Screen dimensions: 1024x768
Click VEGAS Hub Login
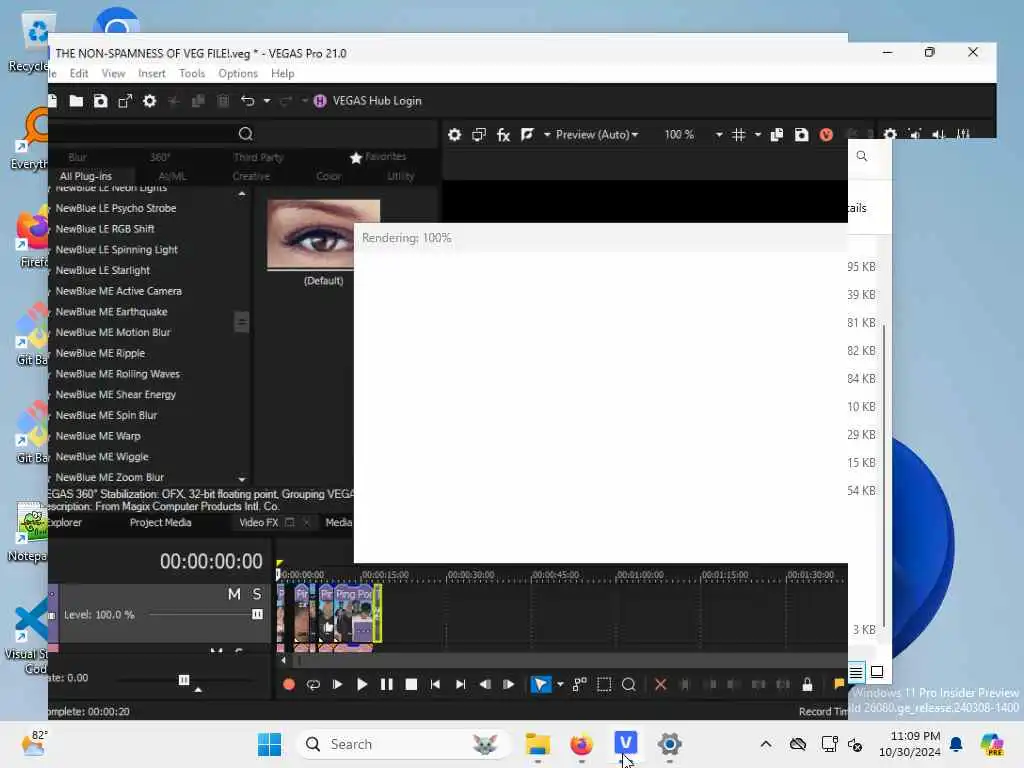pos(368,101)
